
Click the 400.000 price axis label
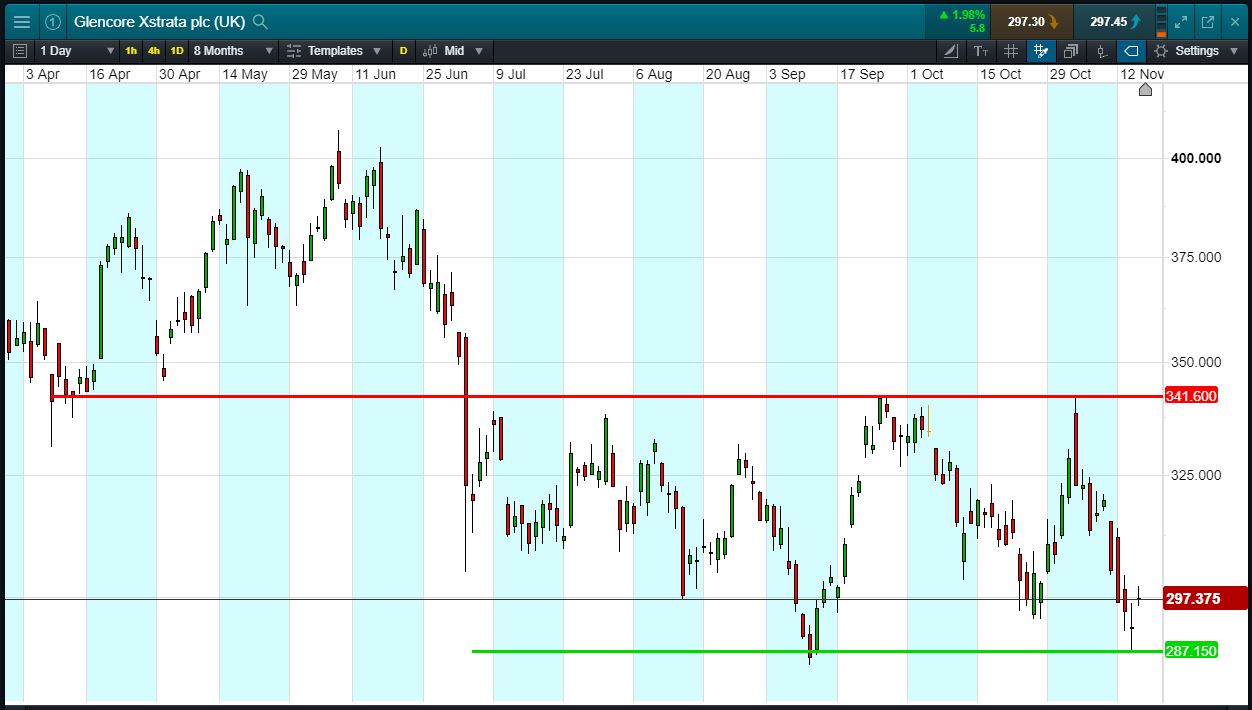pos(1196,158)
